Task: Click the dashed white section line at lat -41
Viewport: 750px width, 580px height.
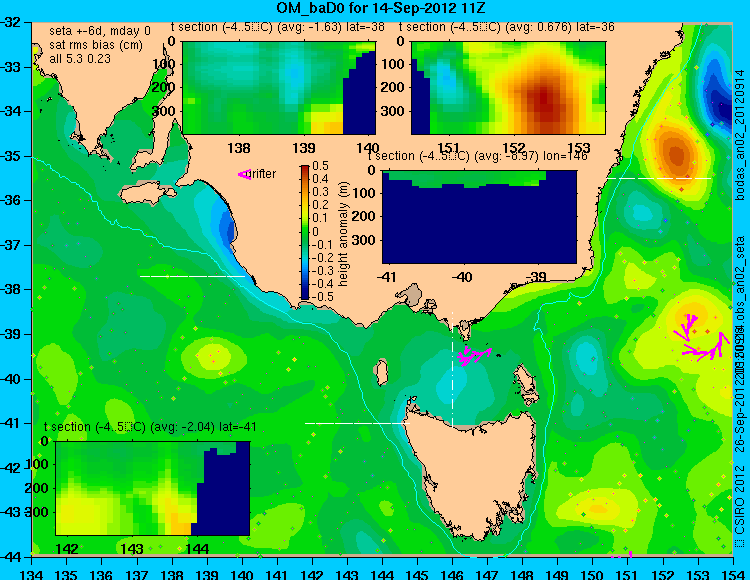Action: (357, 423)
